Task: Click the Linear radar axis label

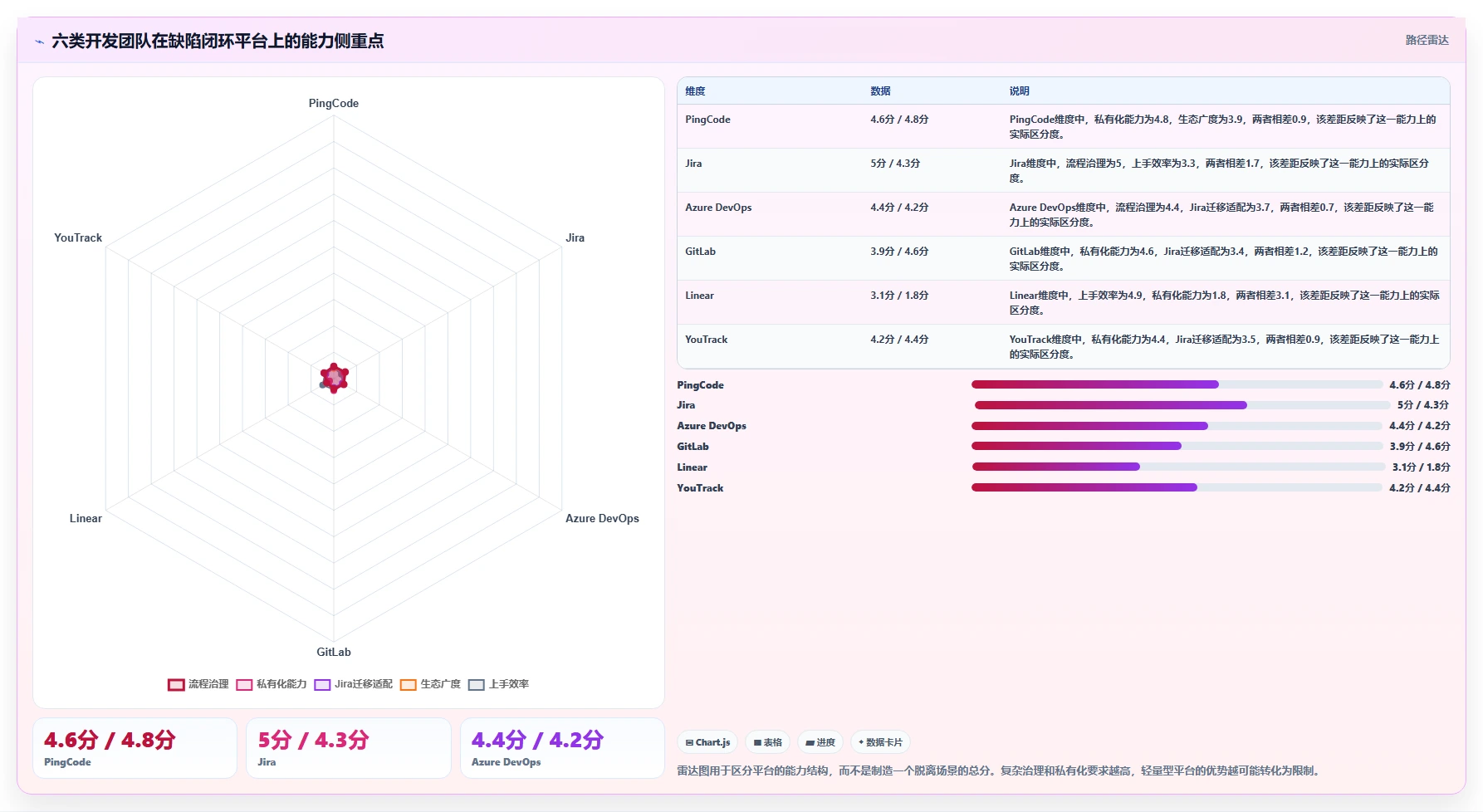Action: point(86,518)
